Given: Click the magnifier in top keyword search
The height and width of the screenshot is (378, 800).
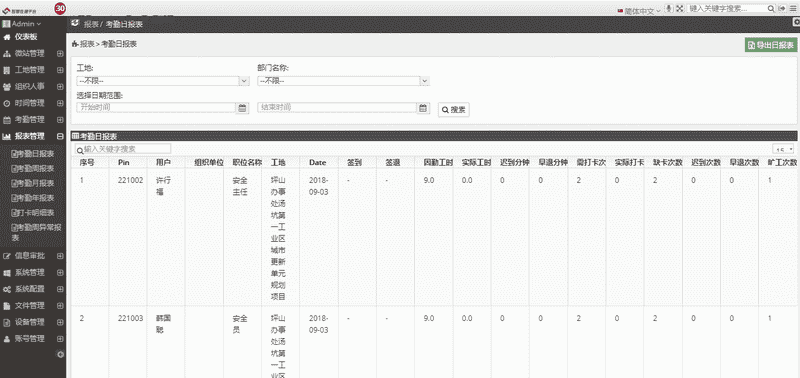Looking at the screenshot, I should (771, 9).
